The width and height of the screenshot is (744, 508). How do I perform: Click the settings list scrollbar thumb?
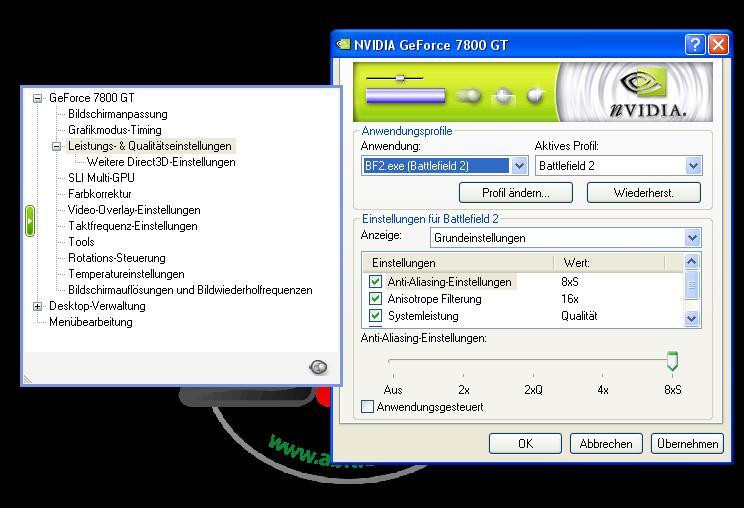pyautogui.click(x=691, y=285)
